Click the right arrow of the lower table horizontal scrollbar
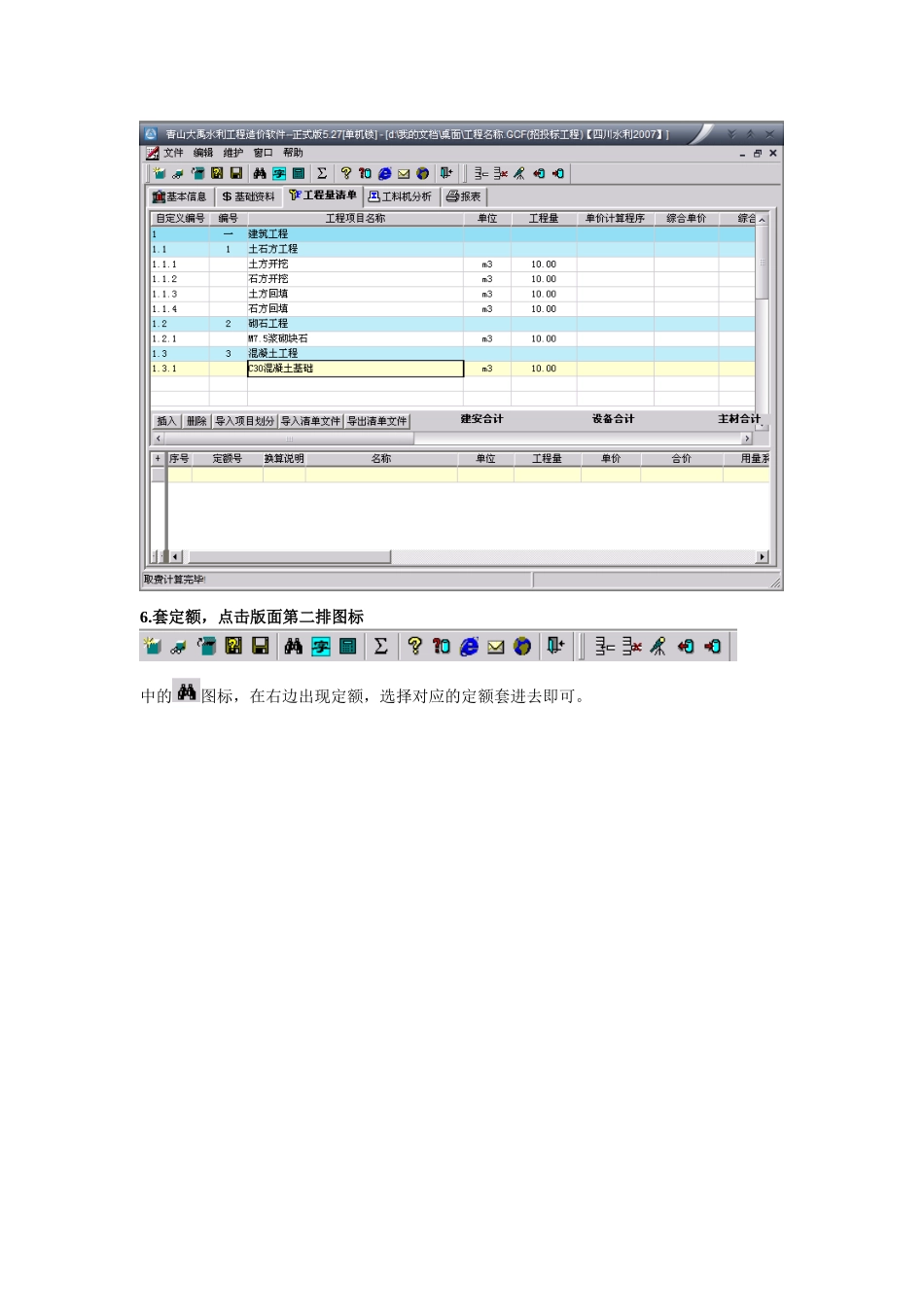The image size is (924, 1307). (x=762, y=557)
